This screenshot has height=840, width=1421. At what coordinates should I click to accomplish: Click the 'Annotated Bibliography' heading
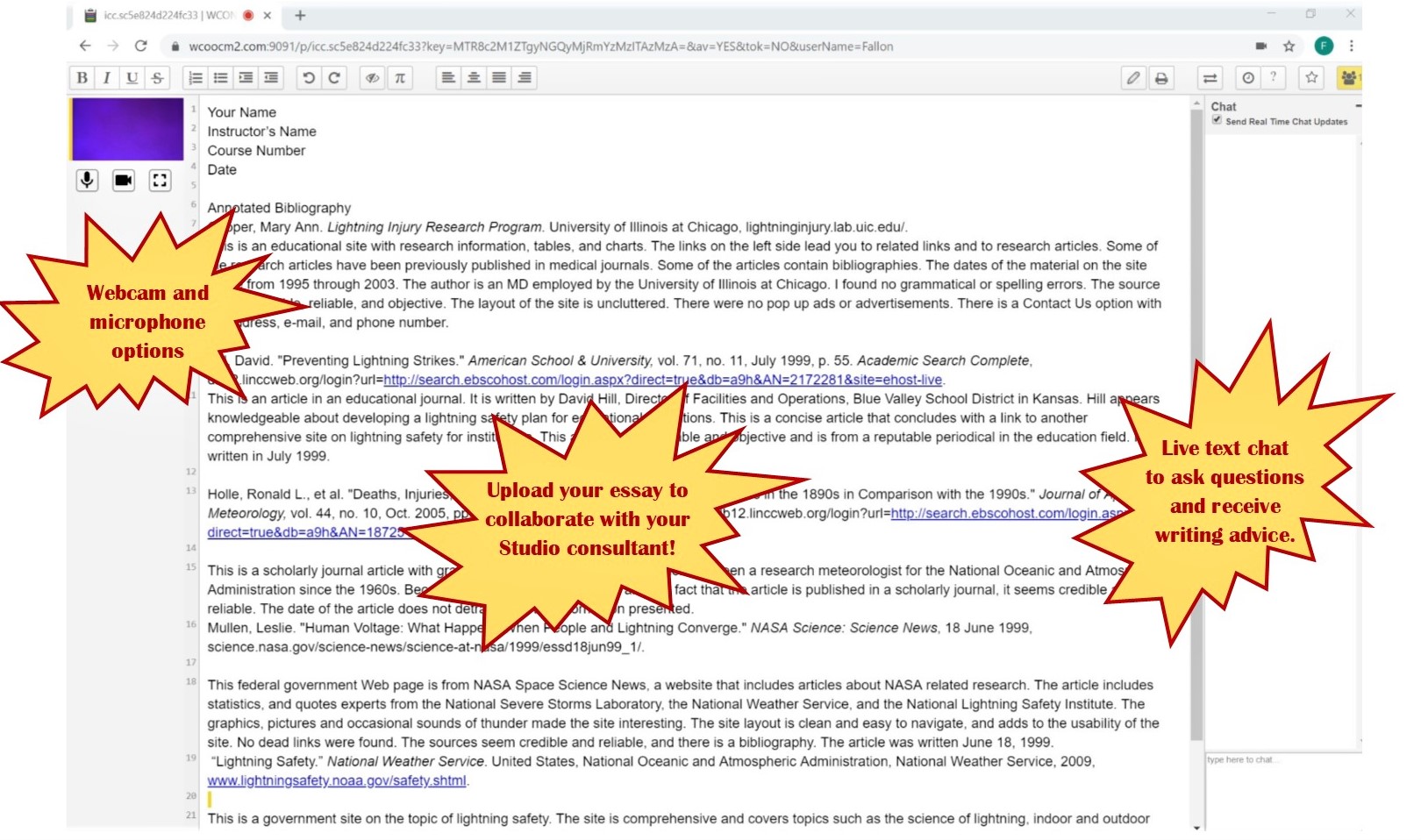[x=279, y=208]
